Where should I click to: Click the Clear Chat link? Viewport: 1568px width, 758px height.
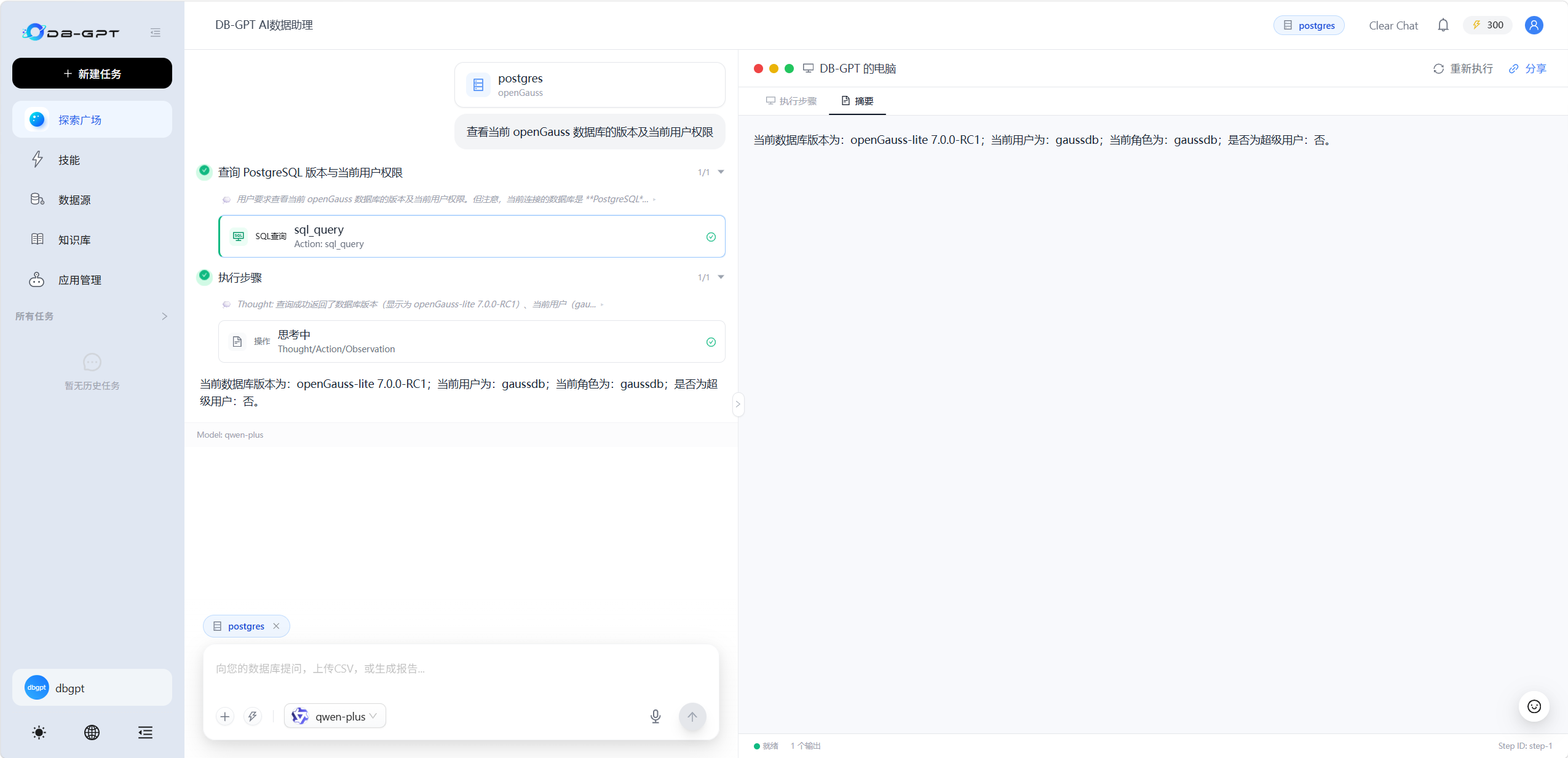coord(1393,25)
